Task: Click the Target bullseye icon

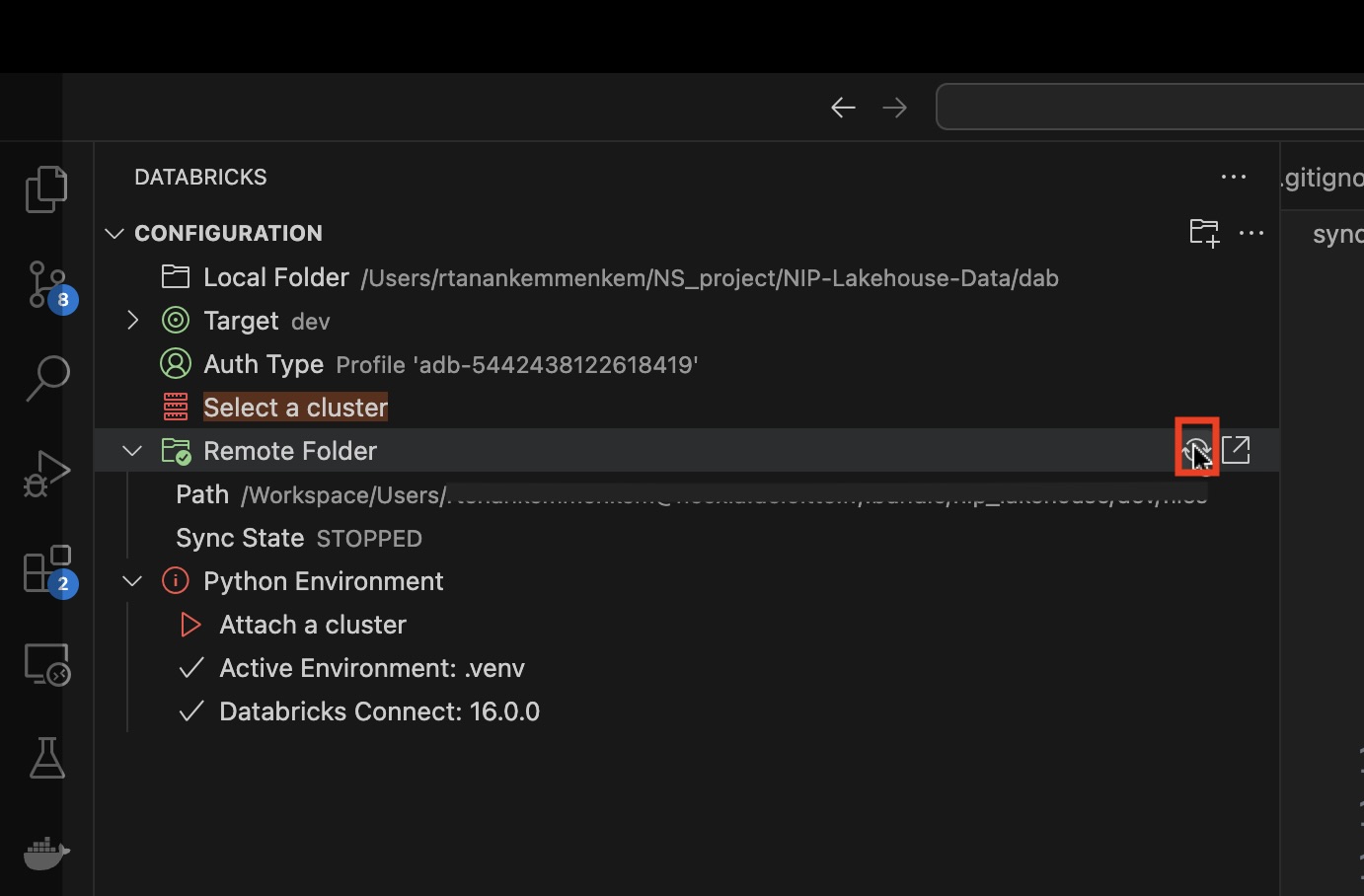Action: 176,320
